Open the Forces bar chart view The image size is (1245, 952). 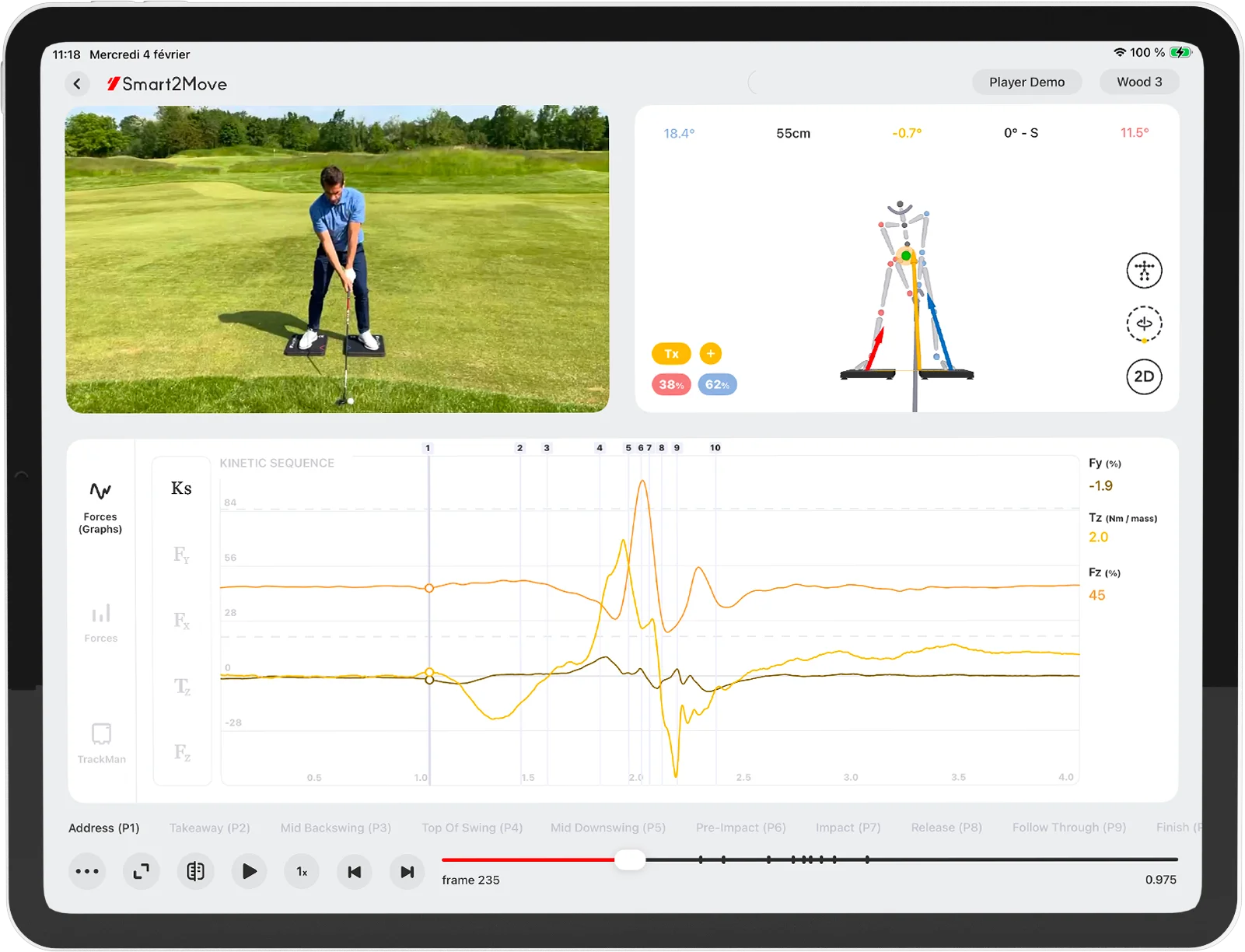pos(100,622)
